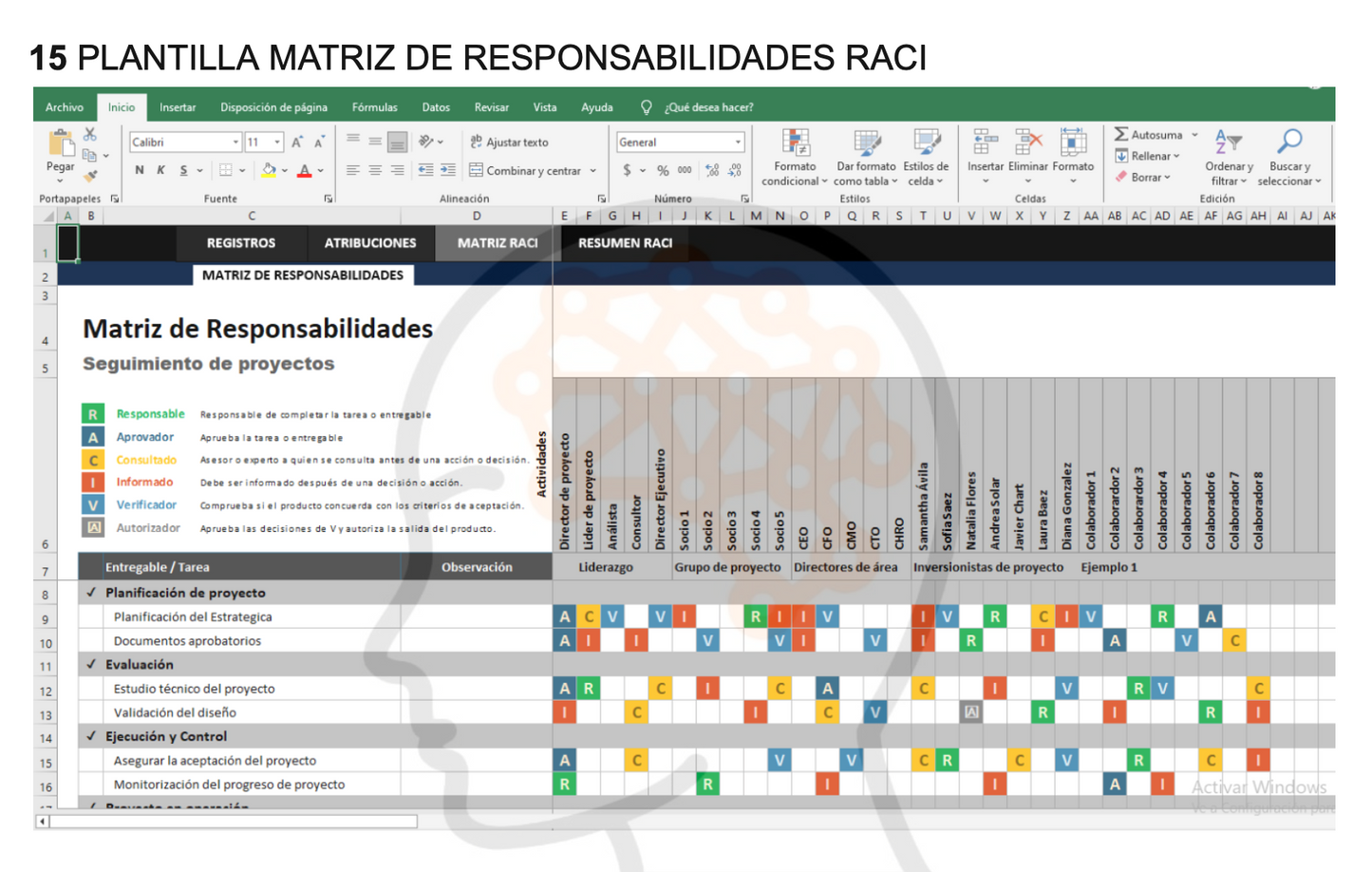The width and height of the screenshot is (1372, 872).
Task: Open the General number format dropdown
Action: (x=738, y=142)
